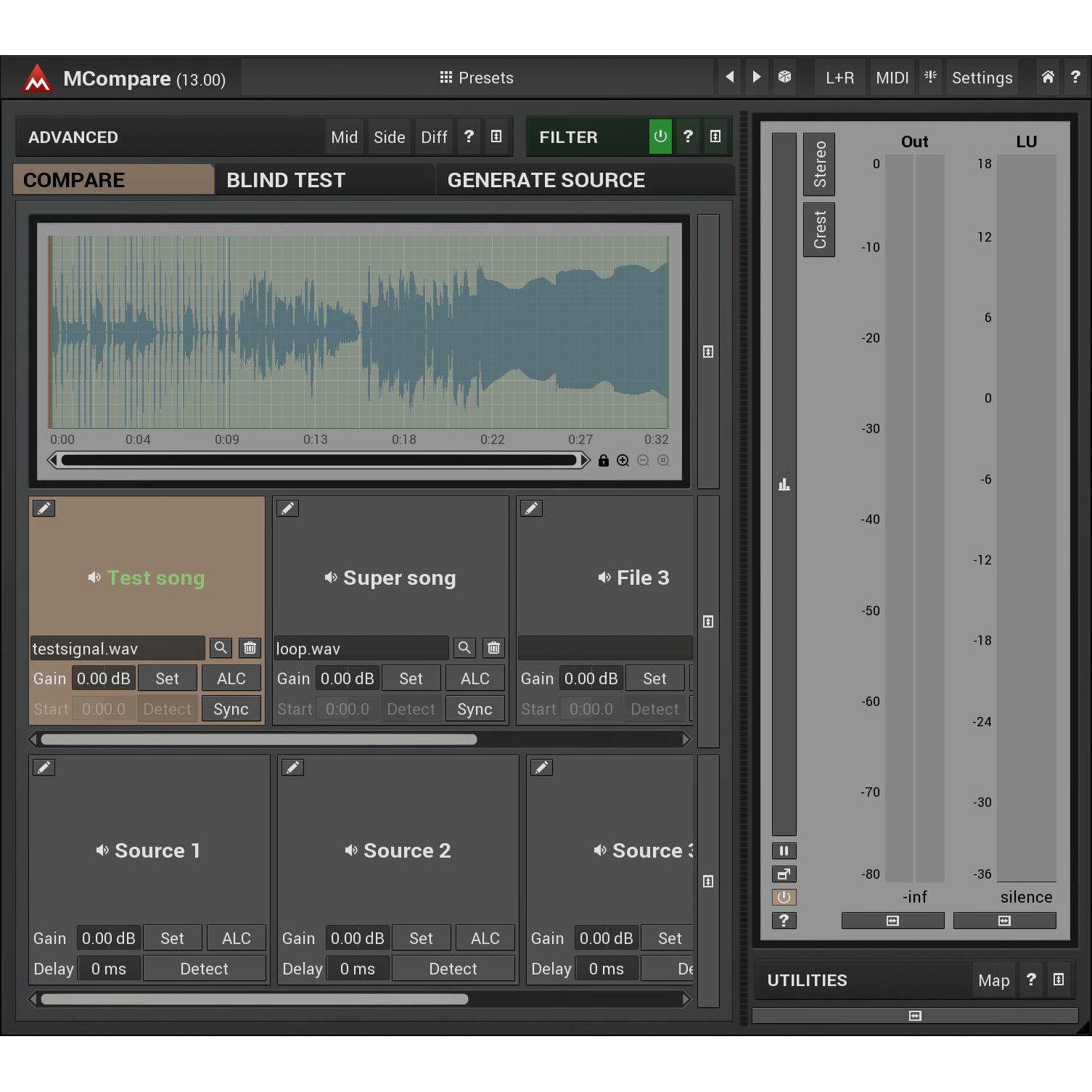The image size is (1092, 1092).
Task: Open the Presets menu
Action: coord(477,78)
